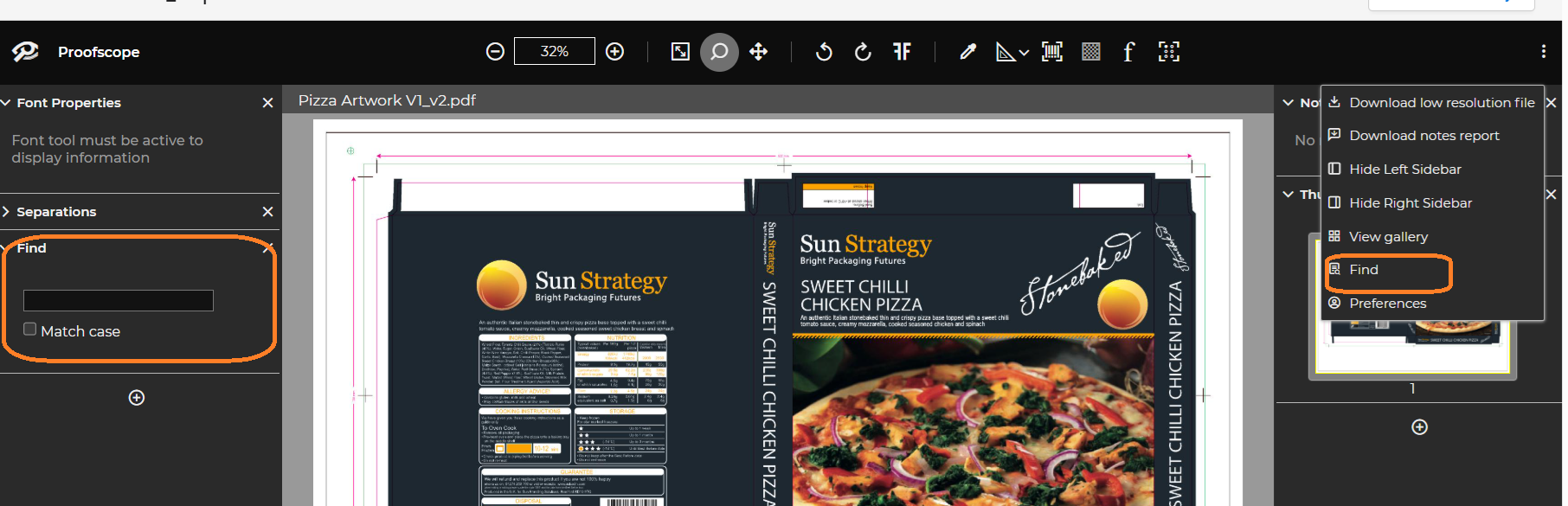
Task: Click the zoom percentage field showing 32%
Action: pos(555,51)
